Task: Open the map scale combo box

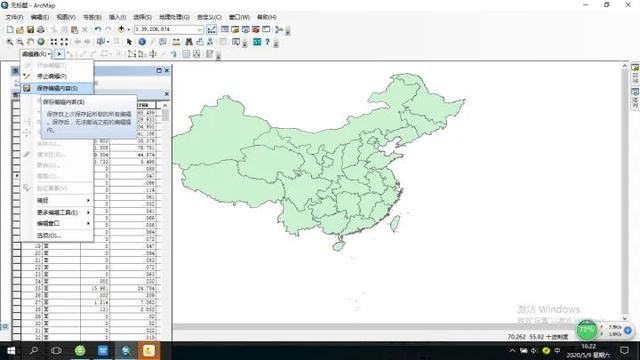Action: (x=169, y=29)
